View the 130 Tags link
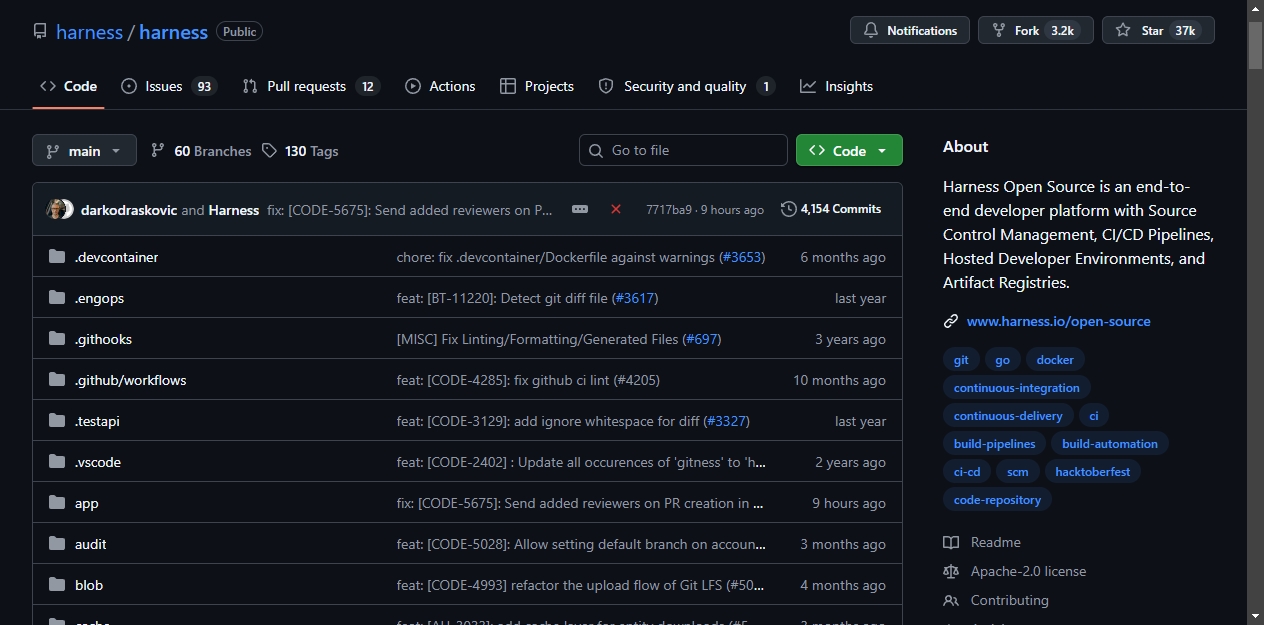Viewport: 1264px width, 625px height. pyautogui.click(x=300, y=151)
